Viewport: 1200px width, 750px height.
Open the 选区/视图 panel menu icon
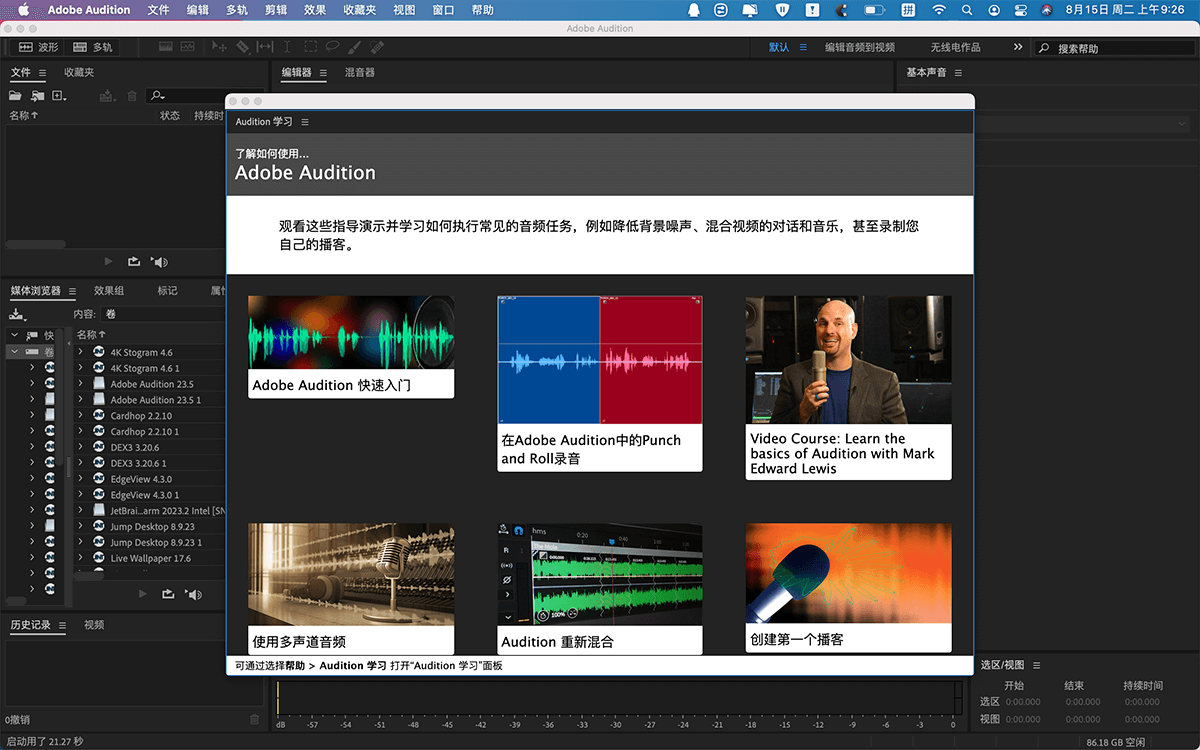pyautogui.click(x=1036, y=665)
